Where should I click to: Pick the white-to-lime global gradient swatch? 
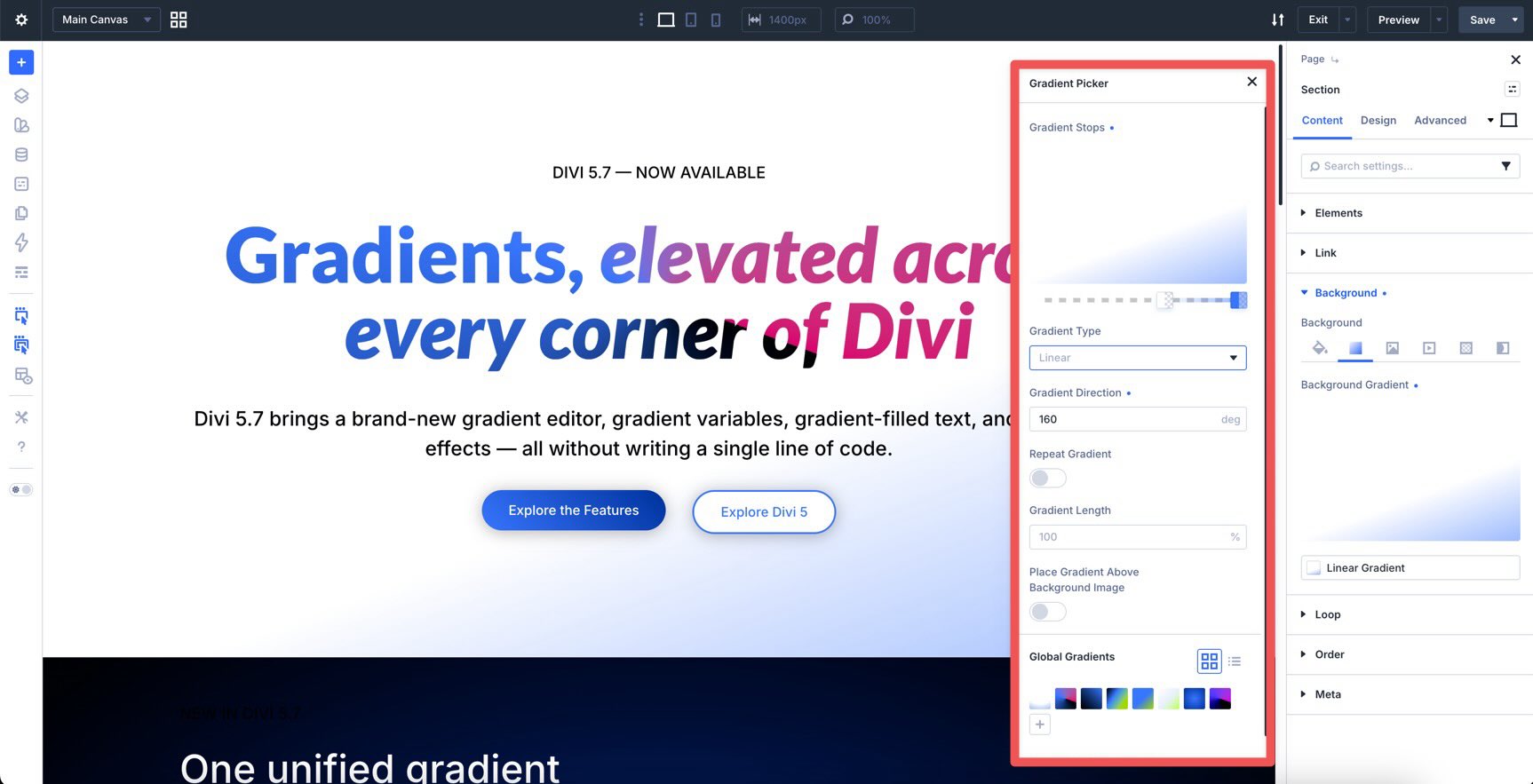tap(1169, 699)
